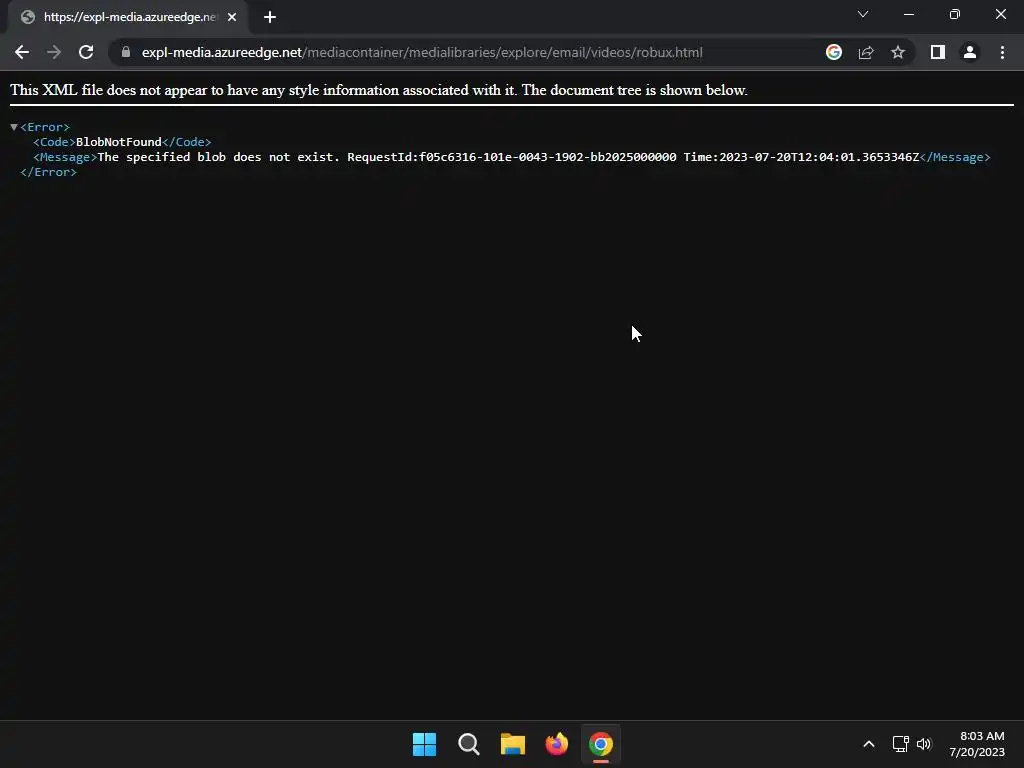Open the Chrome three-dot menu
This screenshot has height=768, width=1024.
(x=1002, y=52)
